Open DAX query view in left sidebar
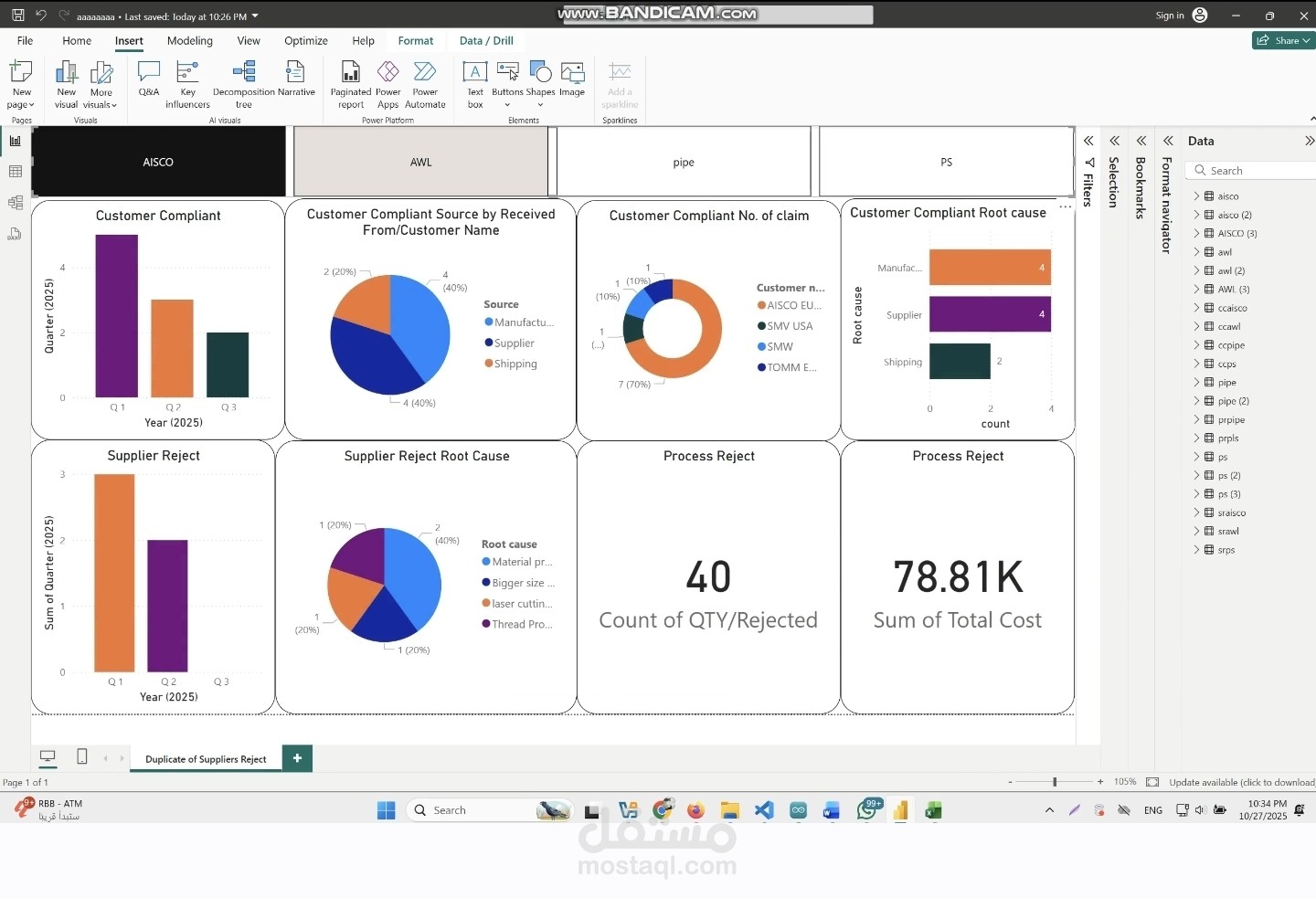The width and height of the screenshot is (1316, 898). (x=15, y=234)
